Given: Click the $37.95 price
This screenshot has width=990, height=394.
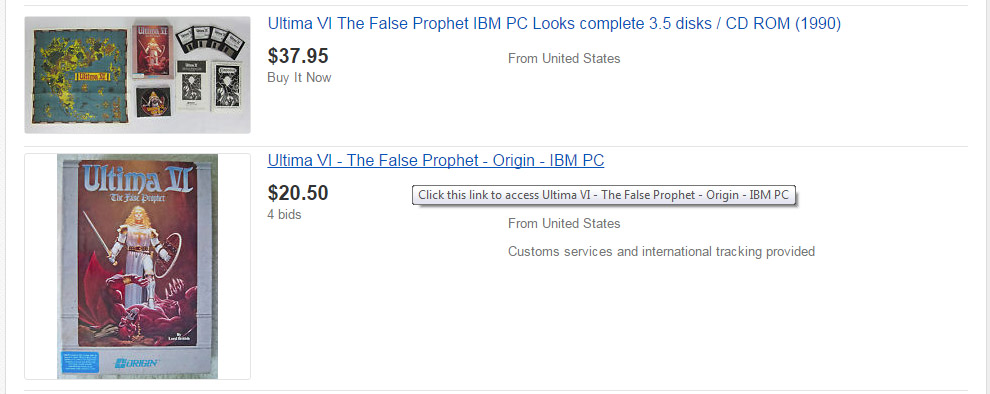Looking at the screenshot, I should [x=298, y=56].
